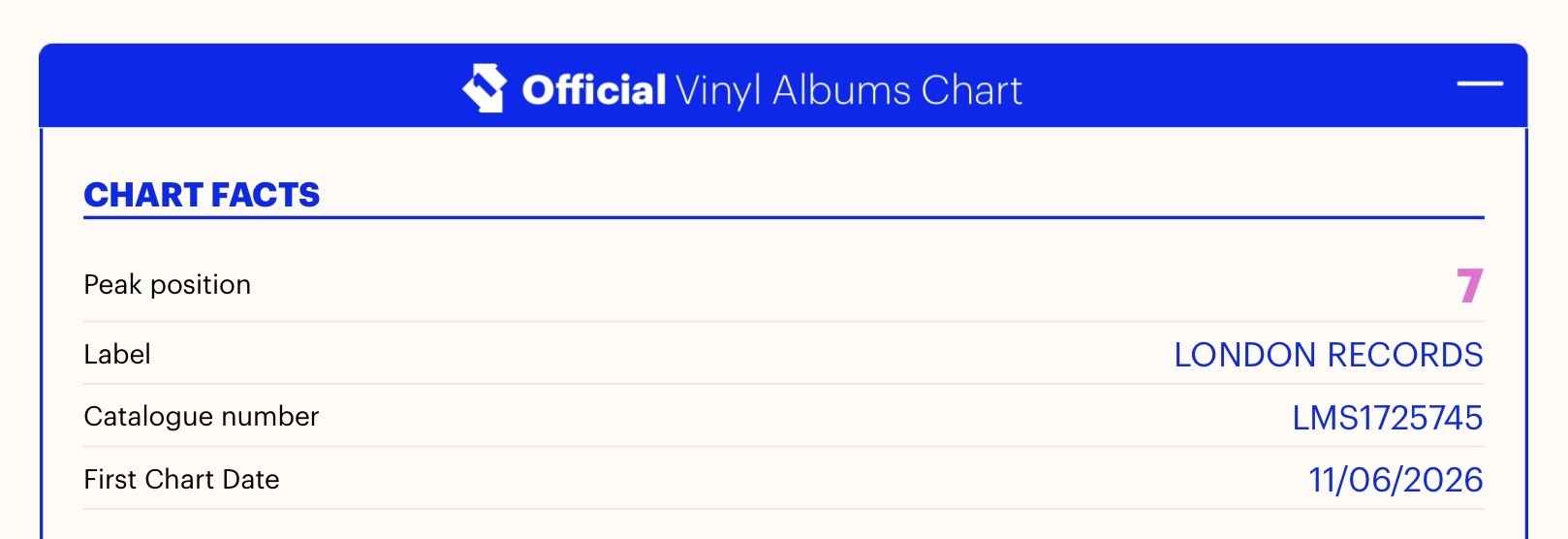Image resolution: width=1568 pixels, height=539 pixels.
Task: Click blank space in Peak position row
Action: (x=853, y=285)
